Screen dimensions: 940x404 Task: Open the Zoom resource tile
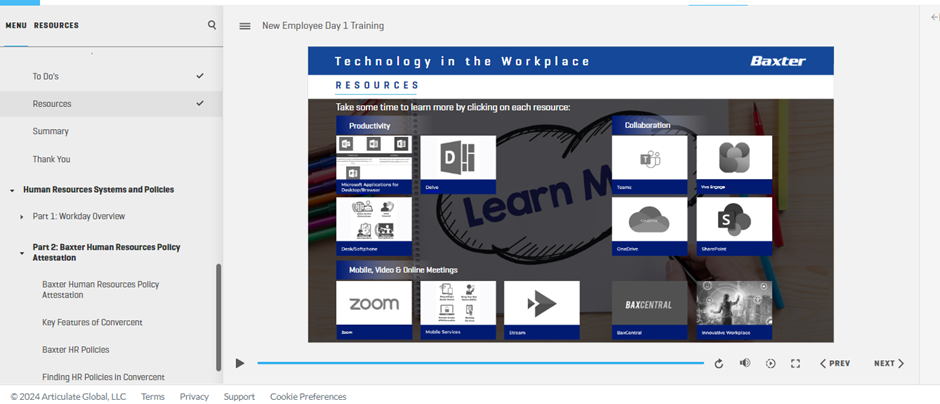coord(374,310)
